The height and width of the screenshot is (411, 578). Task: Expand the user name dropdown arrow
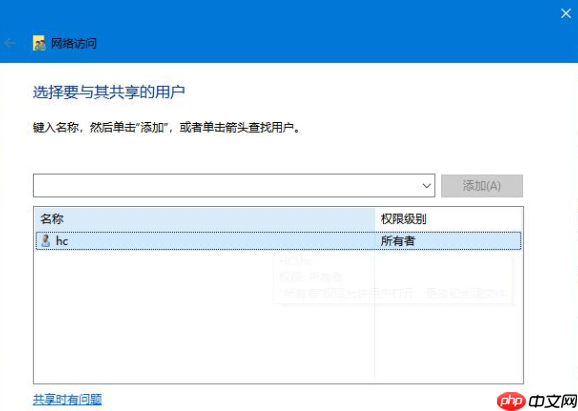pos(426,185)
